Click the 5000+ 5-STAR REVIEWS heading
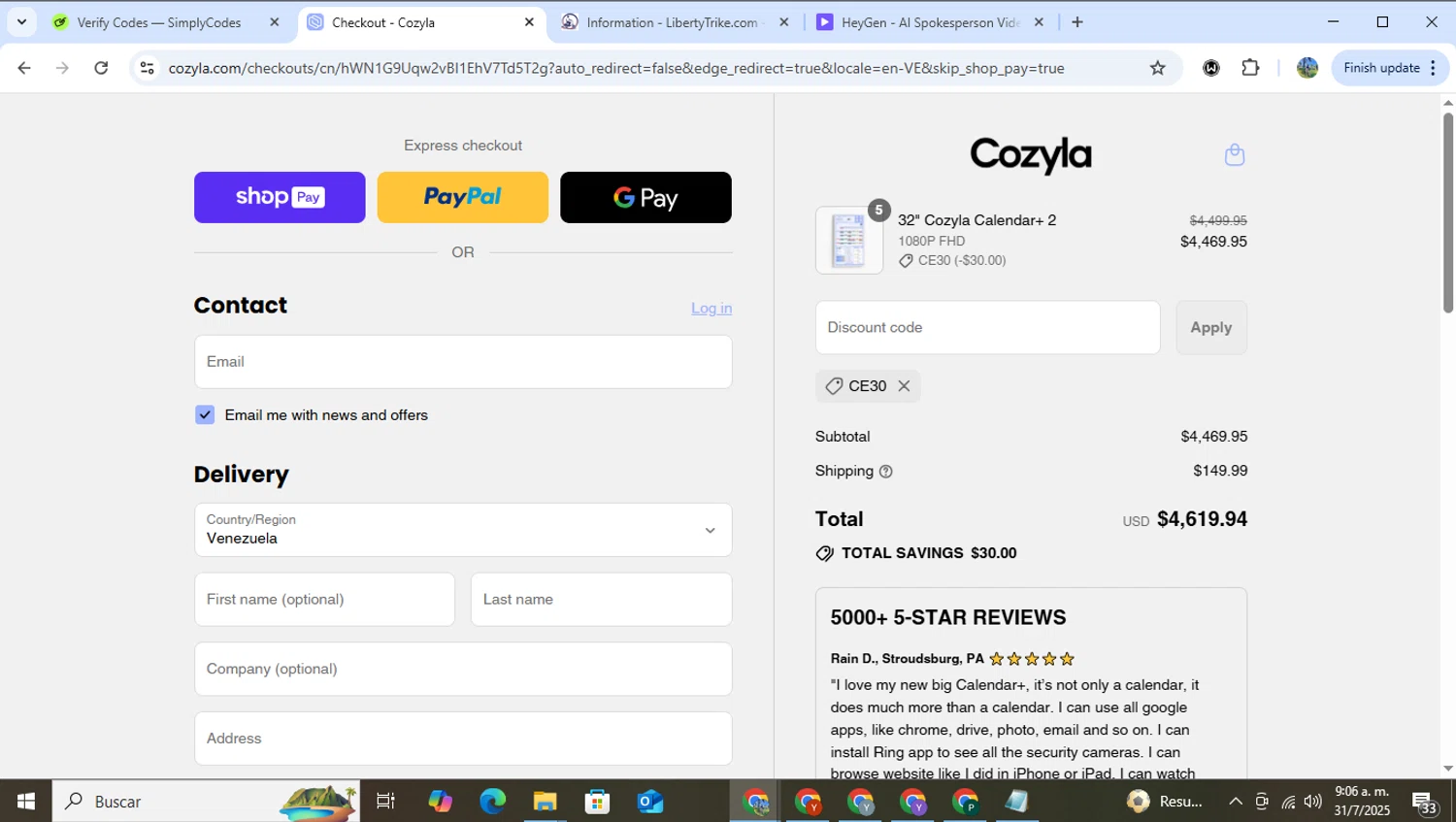 (x=948, y=618)
